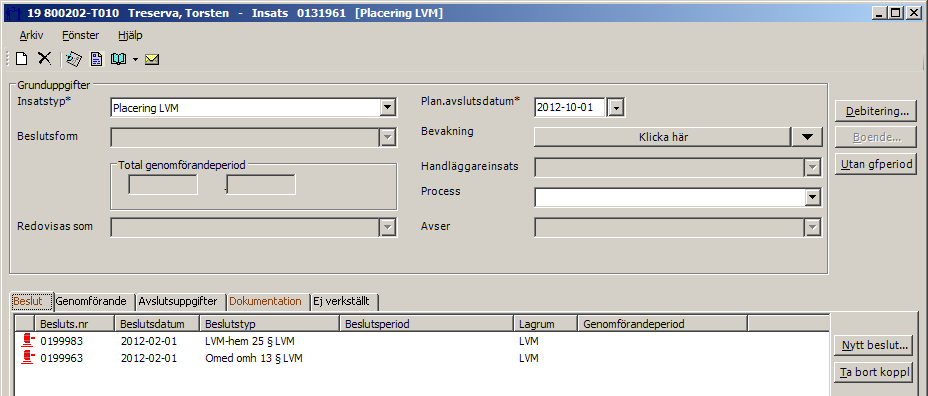
Task: Open the Fönster menu
Action: pyautogui.click(x=80, y=36)
